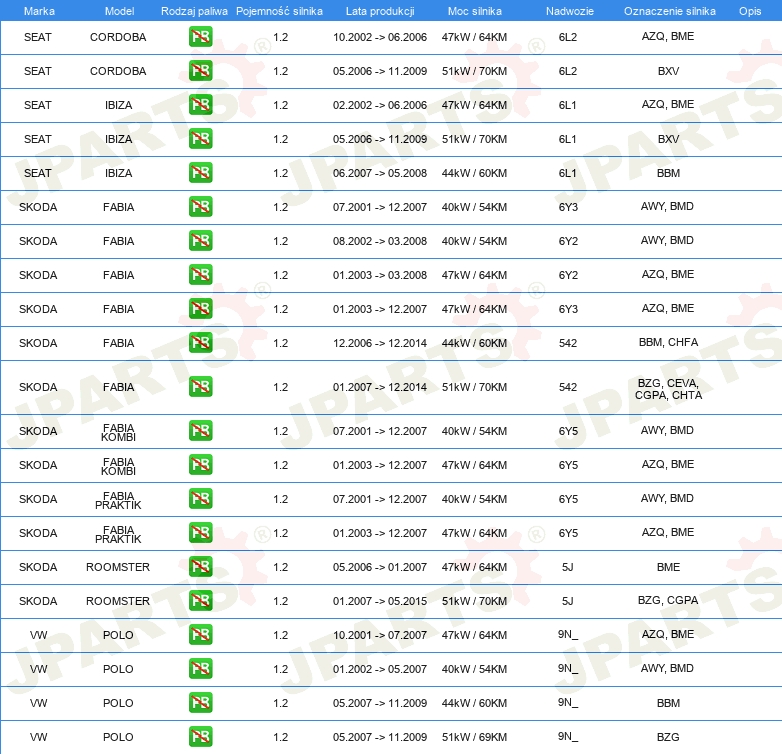Image resolution: width=782 pixels, height=754 pixels.
Task: Click 'ROOMSTER' model in 05.2006 row
Action: point(118,567)
